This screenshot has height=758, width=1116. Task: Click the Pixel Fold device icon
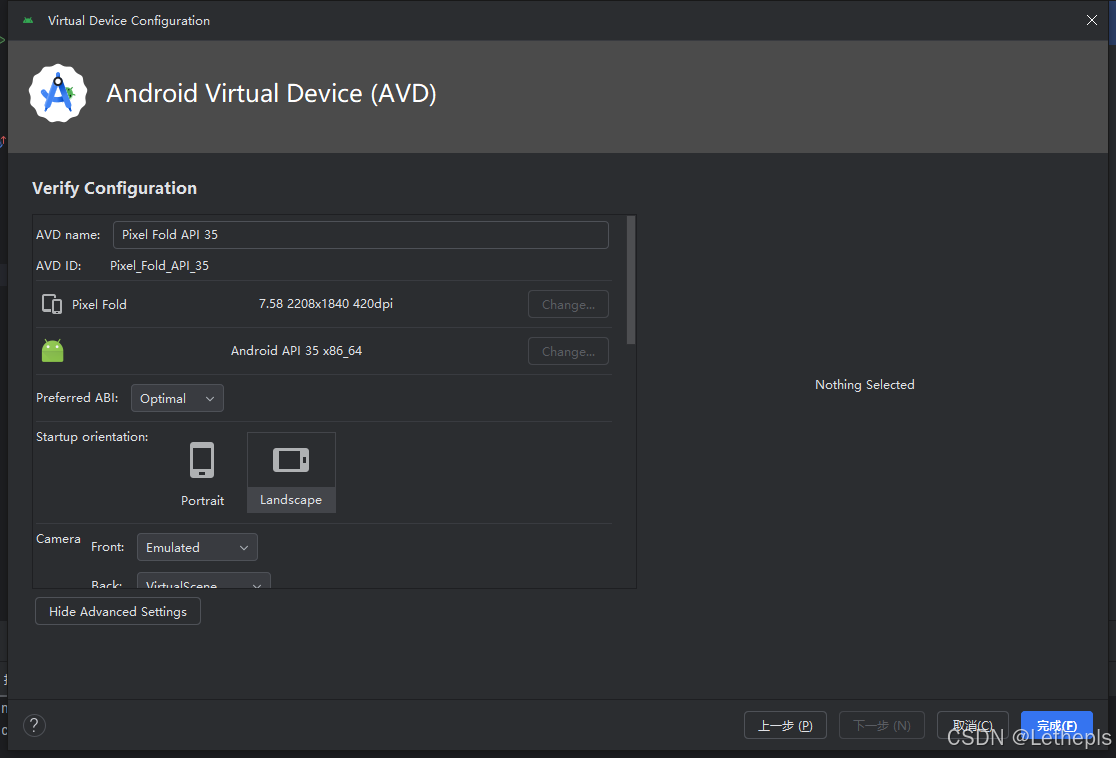pos(52,304)
